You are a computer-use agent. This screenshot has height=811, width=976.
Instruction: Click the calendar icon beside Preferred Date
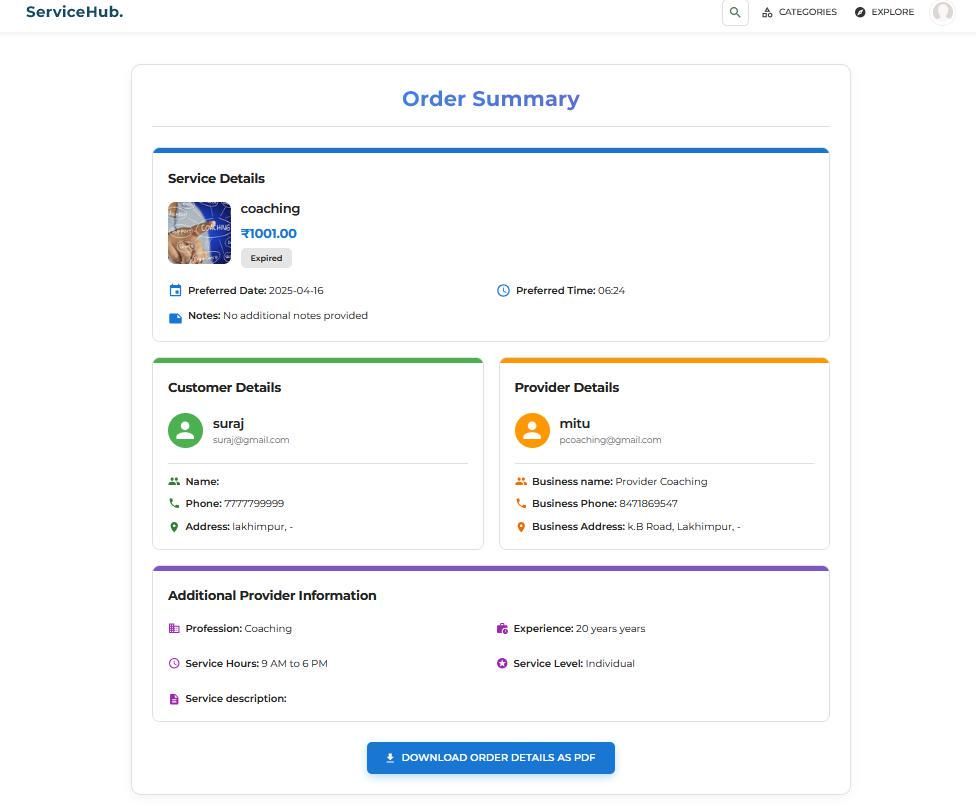[x=176, y=291]
